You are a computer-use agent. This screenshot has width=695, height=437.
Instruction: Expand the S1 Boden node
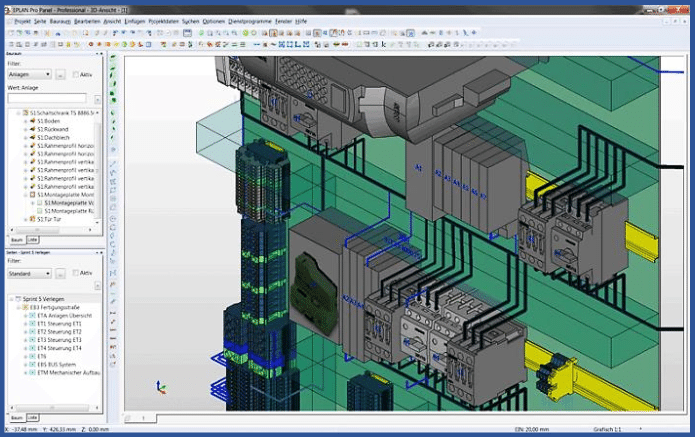(25, 121)
